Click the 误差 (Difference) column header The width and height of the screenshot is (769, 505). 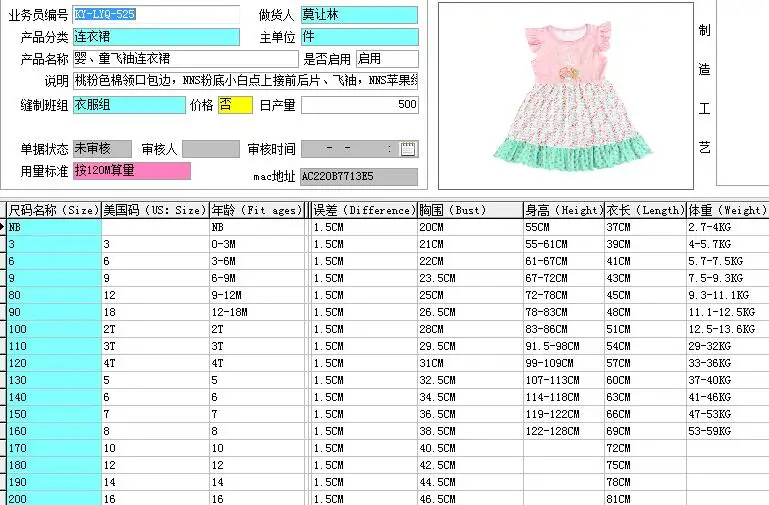click(x=364, y=210)
